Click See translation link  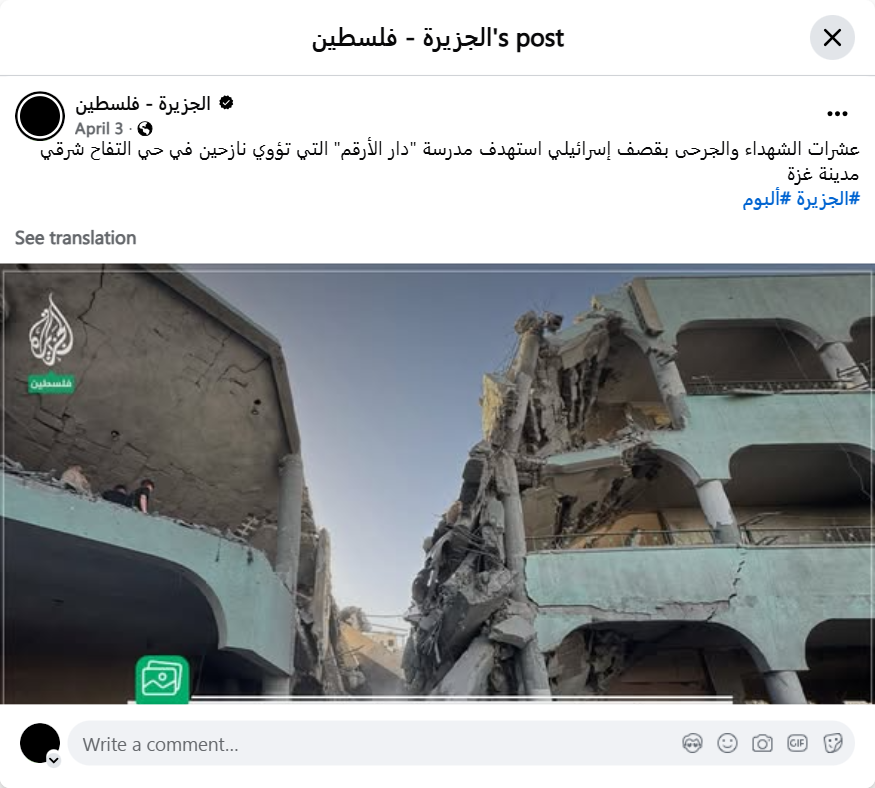tap(75, 238)
